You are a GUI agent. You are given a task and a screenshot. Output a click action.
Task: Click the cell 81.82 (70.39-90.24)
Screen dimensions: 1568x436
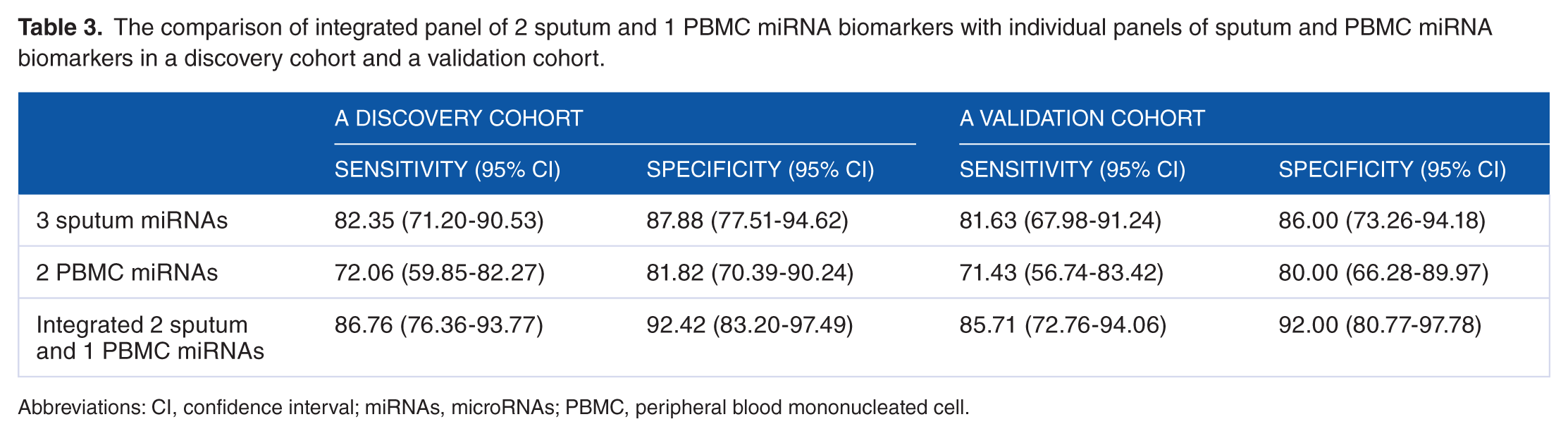click(750, 272)
